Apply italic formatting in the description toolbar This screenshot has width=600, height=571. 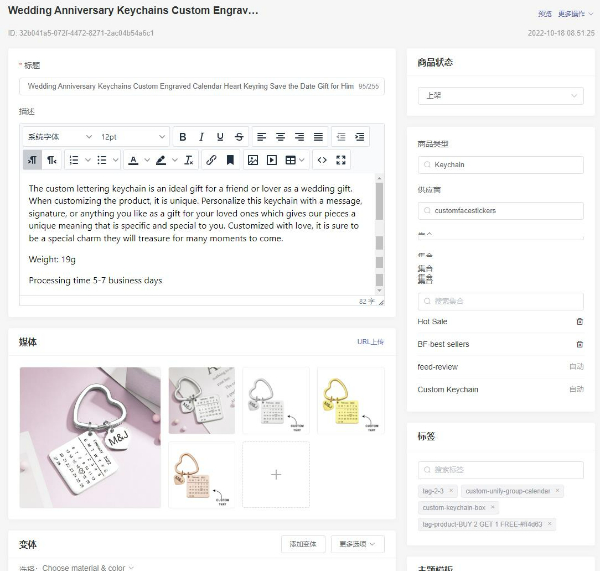point(201,137)
